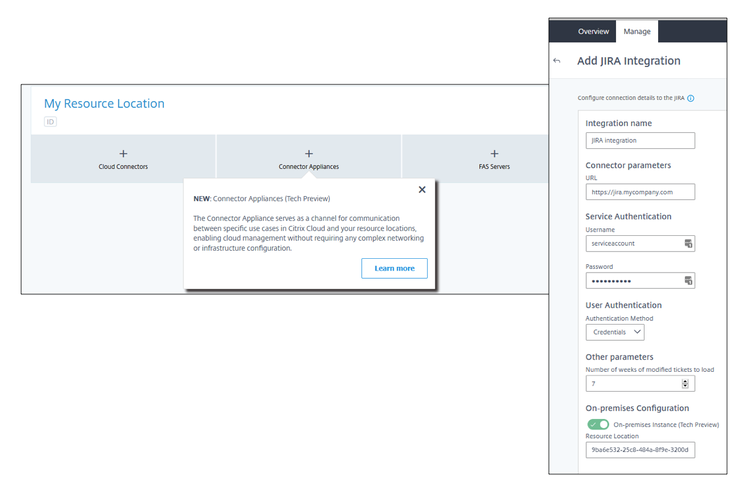Go back using the arrow beside Add JIRA Integration
Screen dimensions: 750x481
click(x=556, y=61)
